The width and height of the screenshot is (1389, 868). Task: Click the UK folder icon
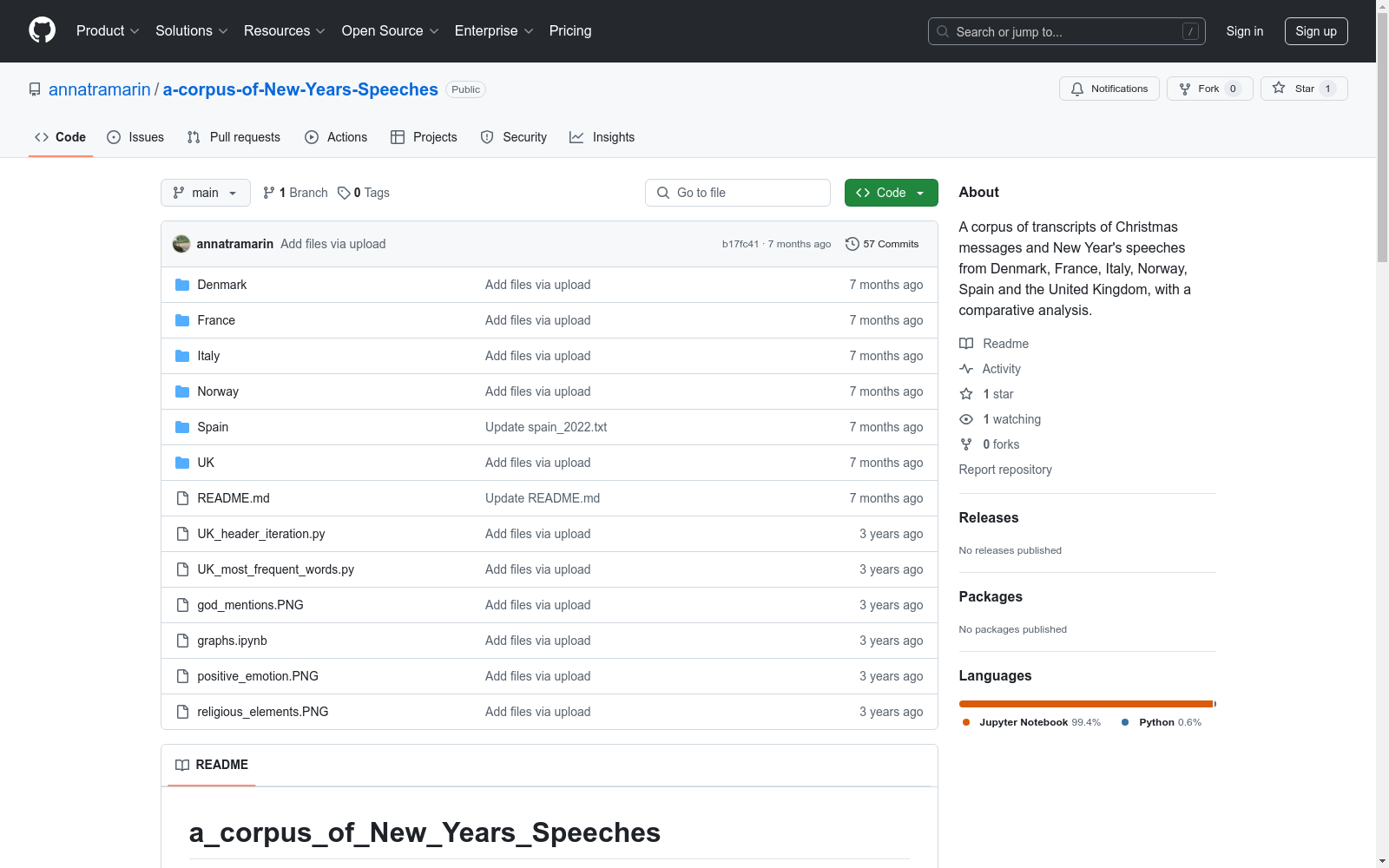(182, 463)
